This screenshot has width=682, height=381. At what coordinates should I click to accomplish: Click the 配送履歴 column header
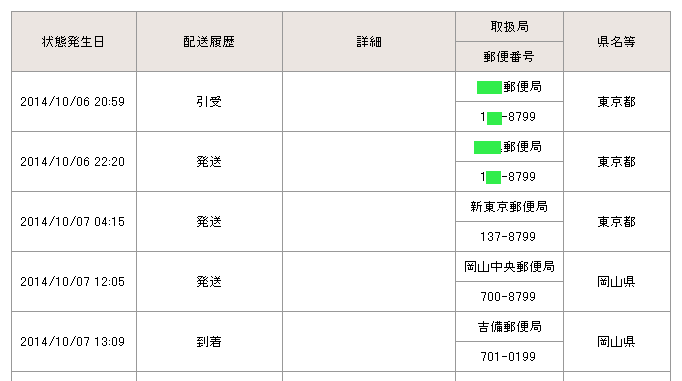209,42
